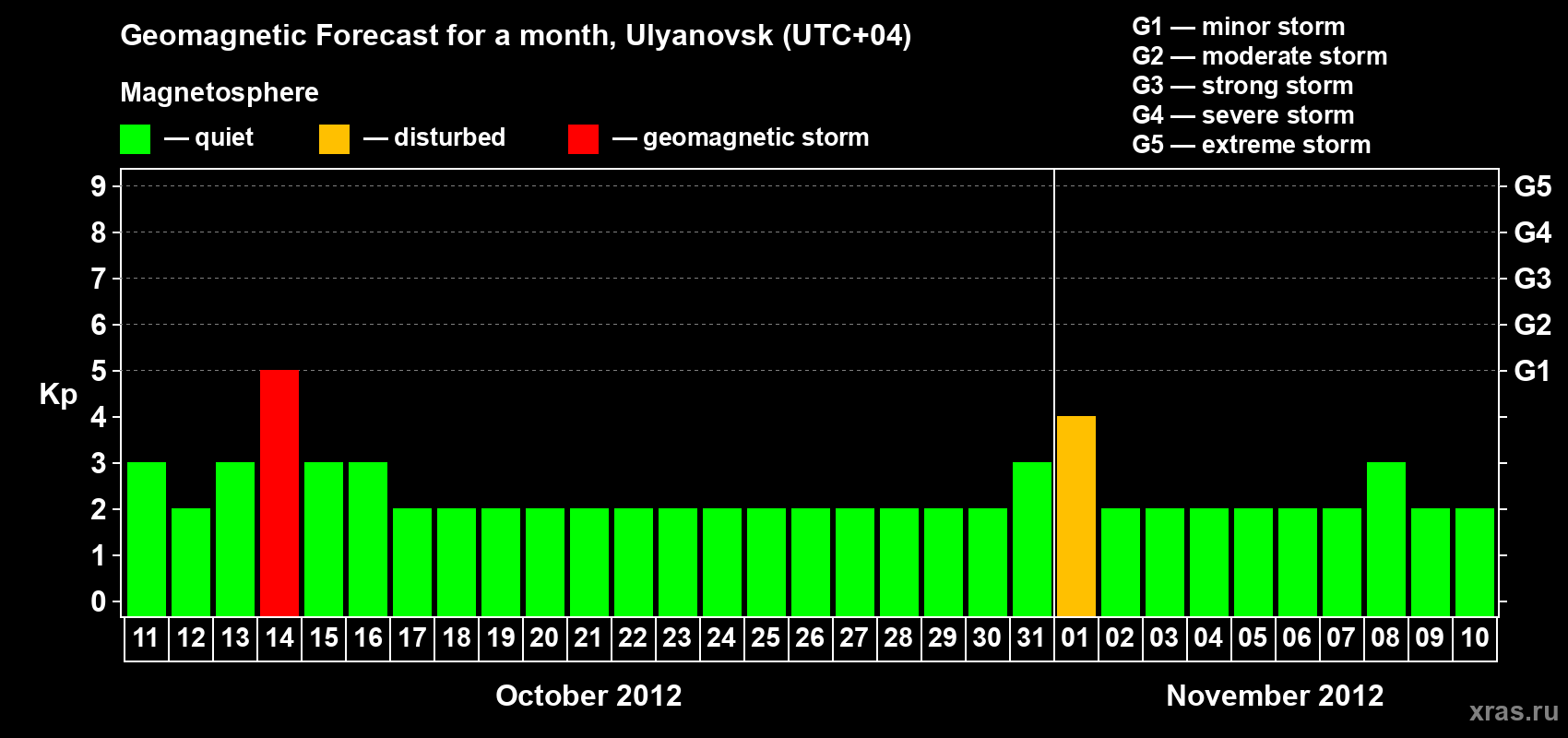Click the orange disturbed legend swatch
1568x738 pixels.
point(334,139)
